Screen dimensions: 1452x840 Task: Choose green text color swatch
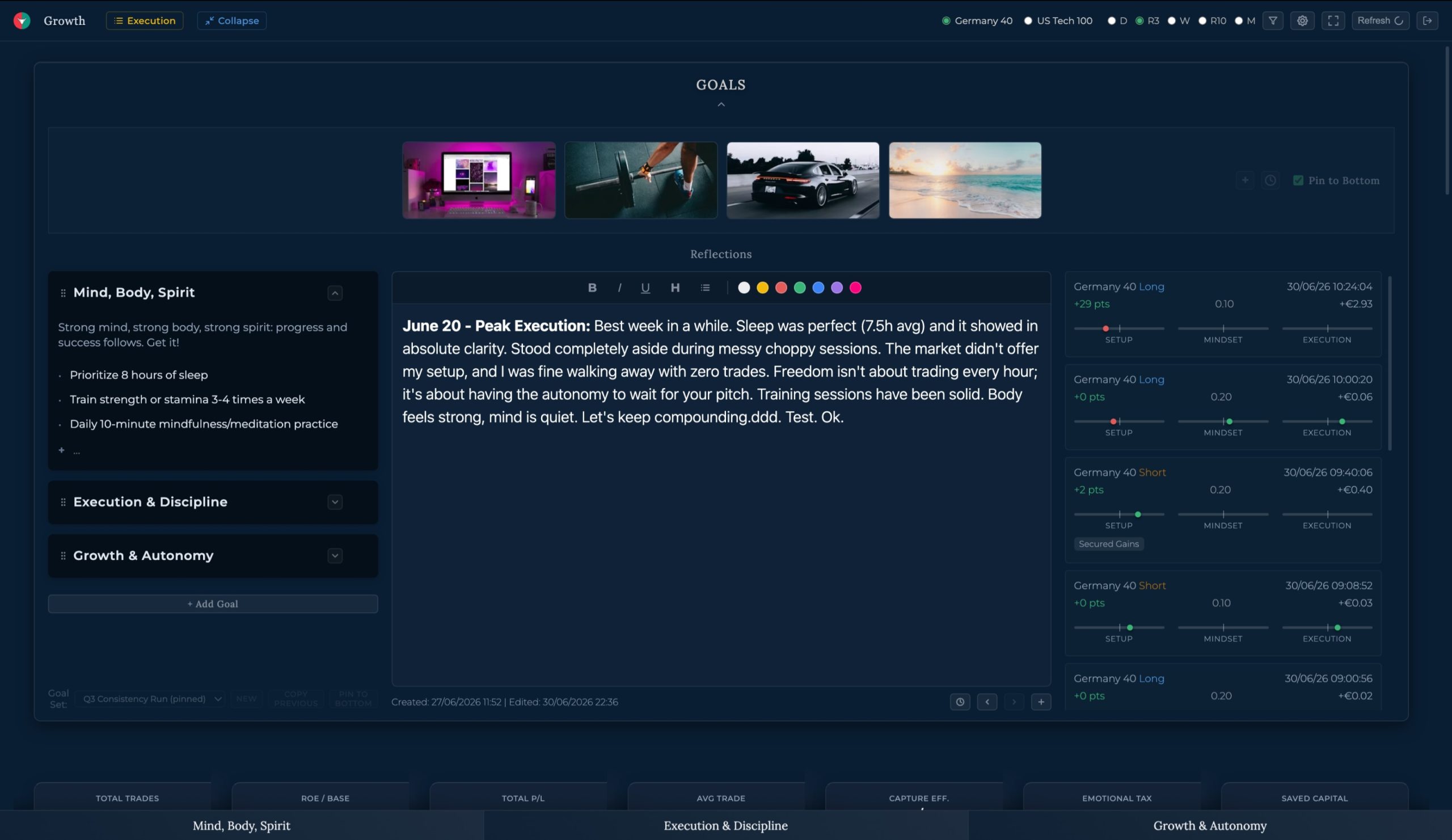[x=800, y=288]
